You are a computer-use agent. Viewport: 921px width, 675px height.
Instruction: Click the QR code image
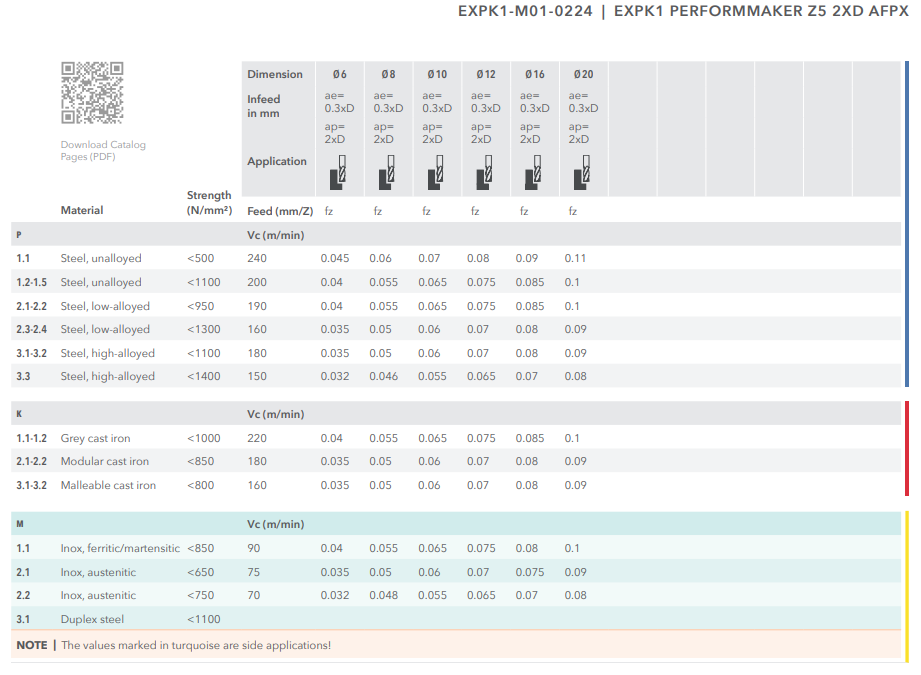91,92
